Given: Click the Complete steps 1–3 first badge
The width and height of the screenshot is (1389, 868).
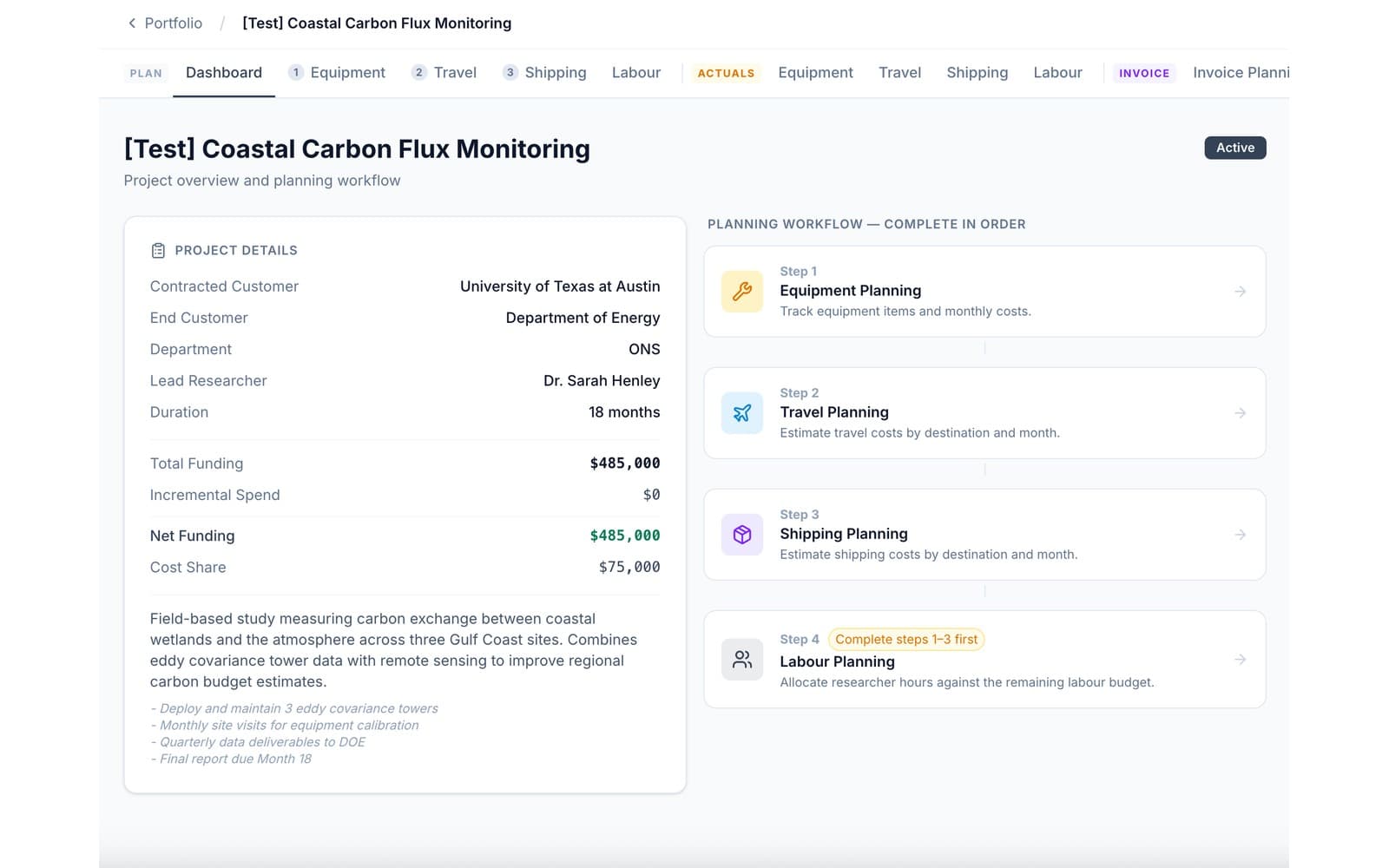Looking at the screenshot, I should pos(906,640).
